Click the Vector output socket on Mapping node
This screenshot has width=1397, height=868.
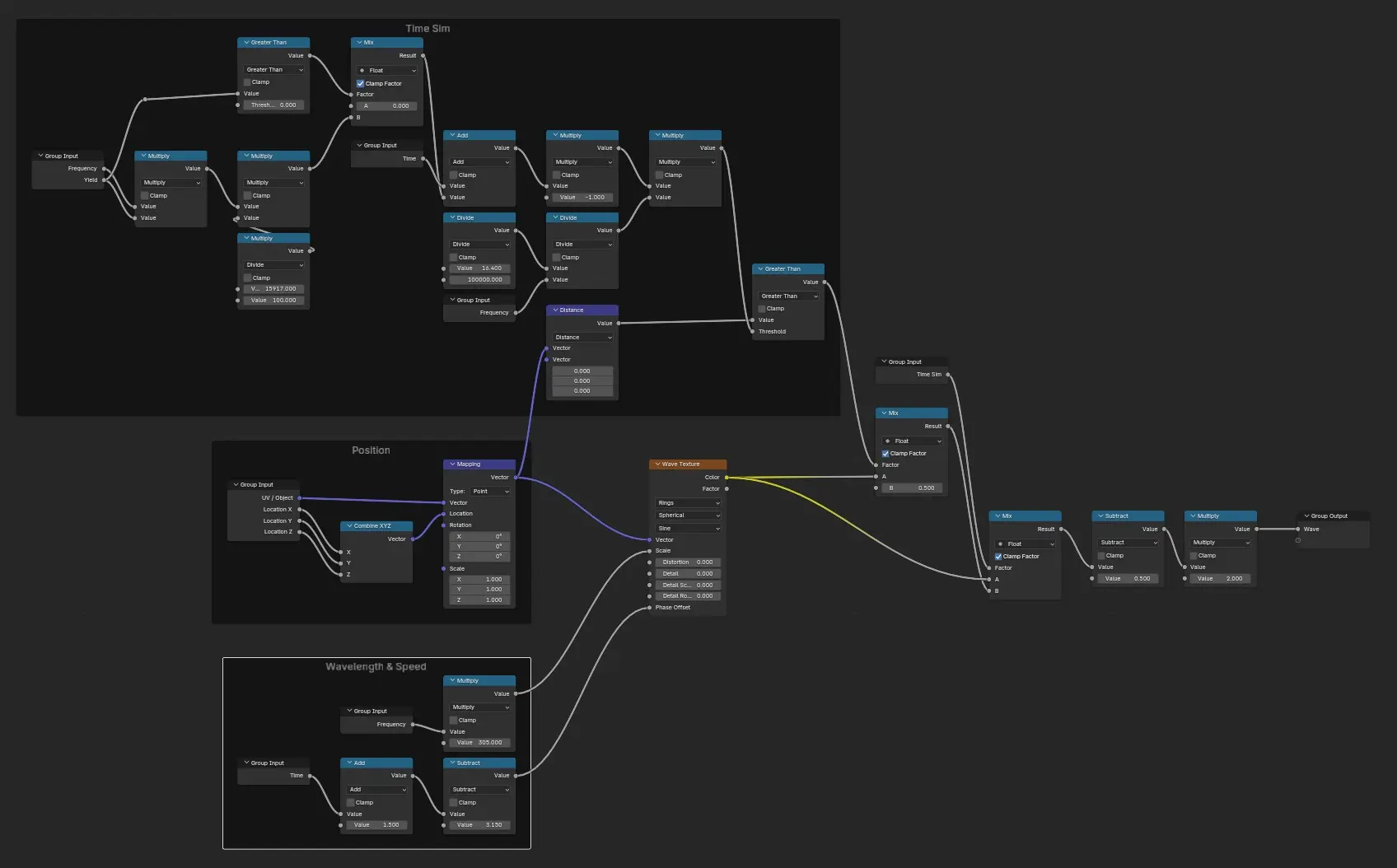(x=516, y=478)
